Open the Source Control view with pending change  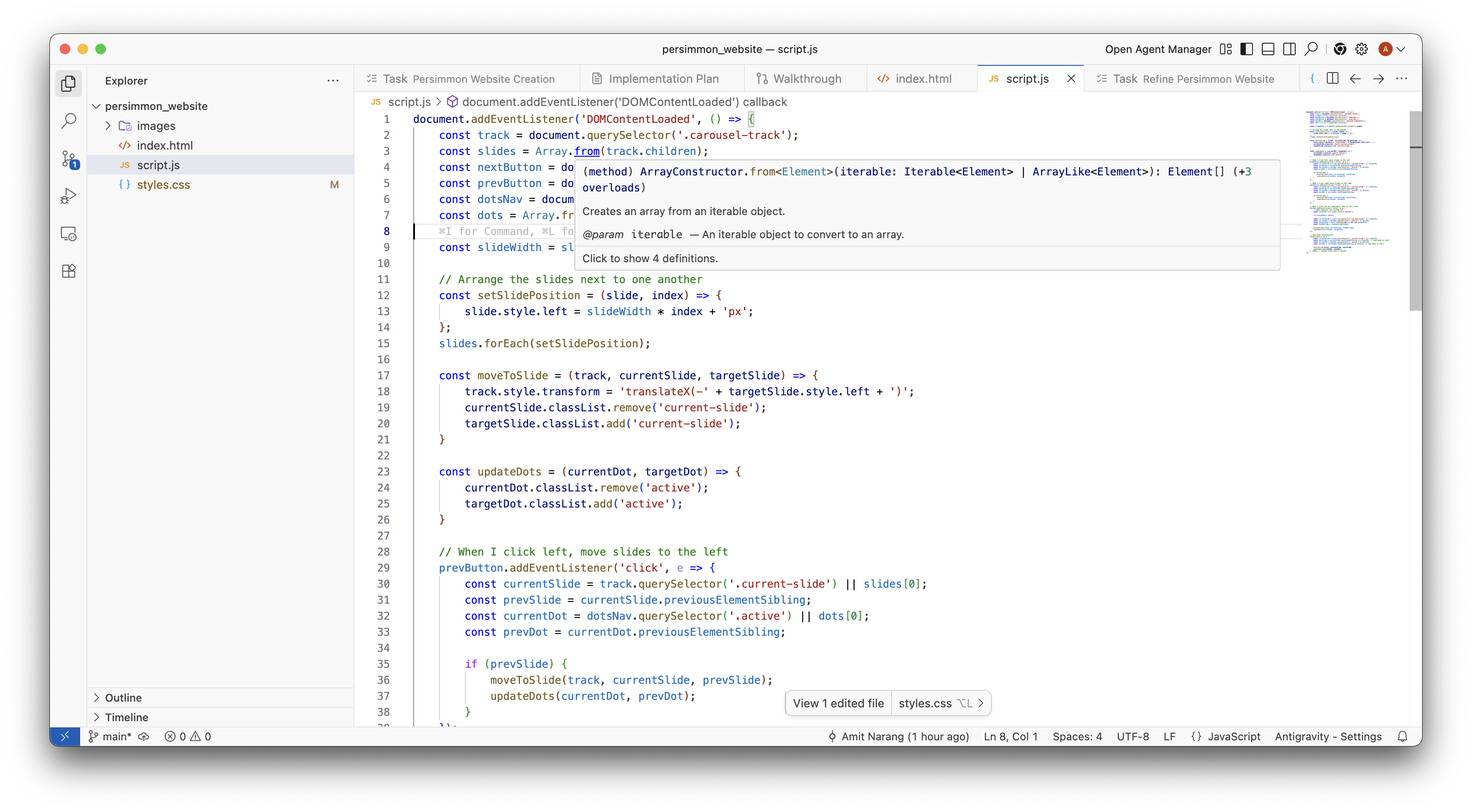tap(69, 159)
